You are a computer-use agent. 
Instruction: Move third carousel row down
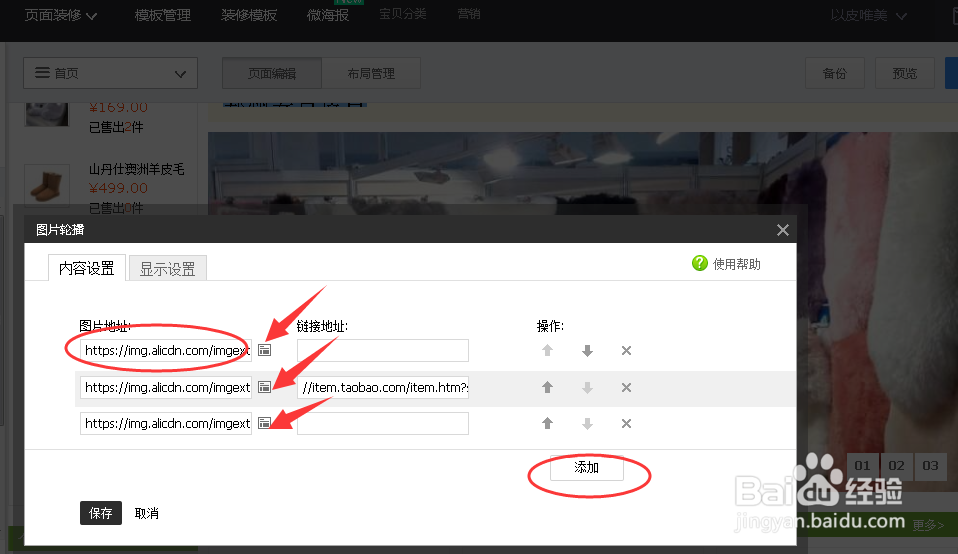click(x=587, y=423)
